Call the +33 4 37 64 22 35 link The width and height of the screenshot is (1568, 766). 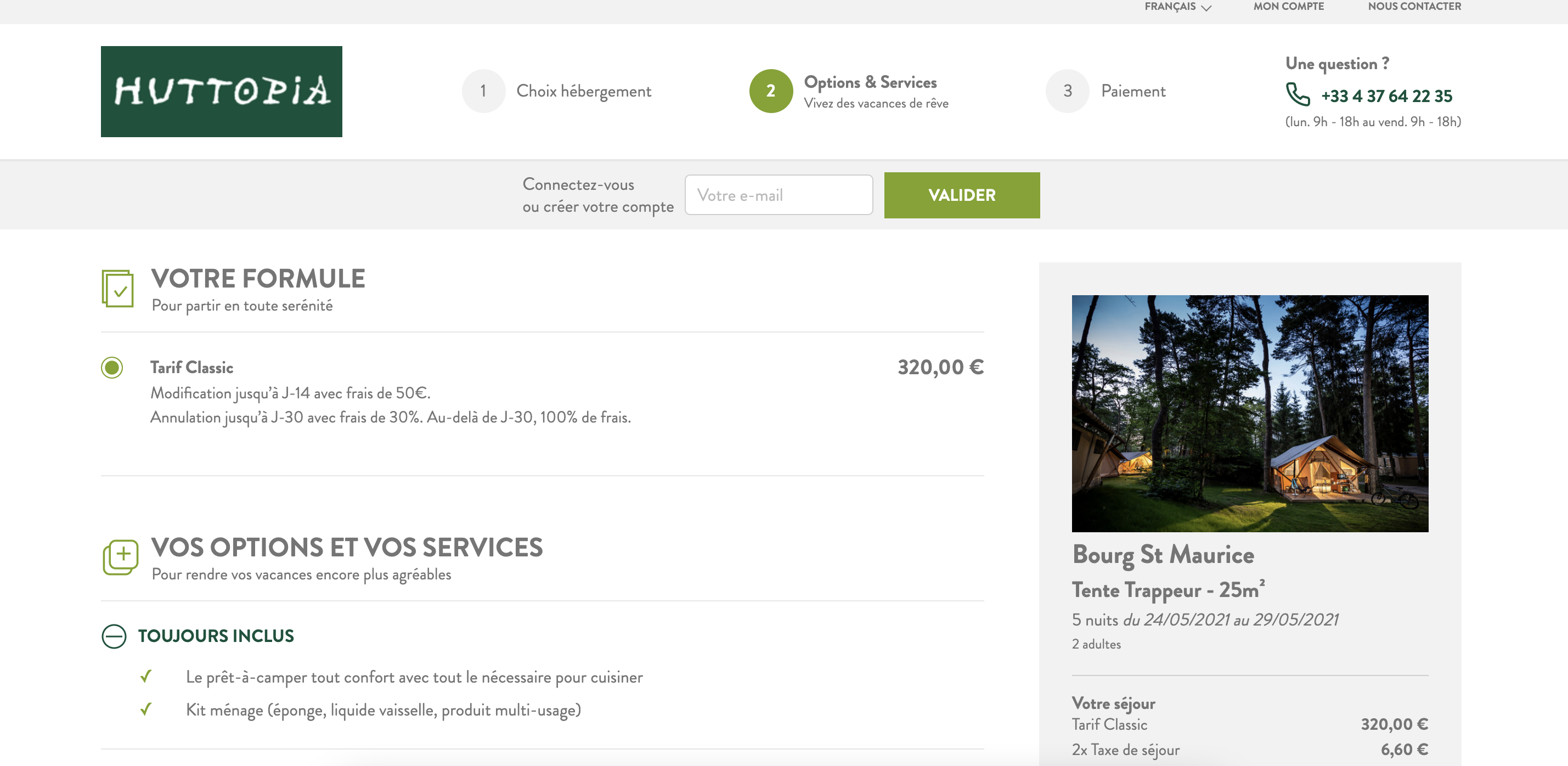(x=1386, y=96)
